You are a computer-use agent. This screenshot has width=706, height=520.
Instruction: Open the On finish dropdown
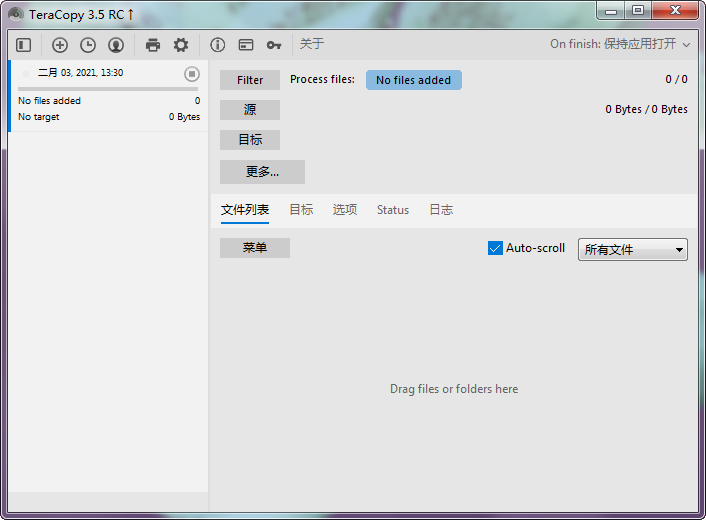click(620, 44)
